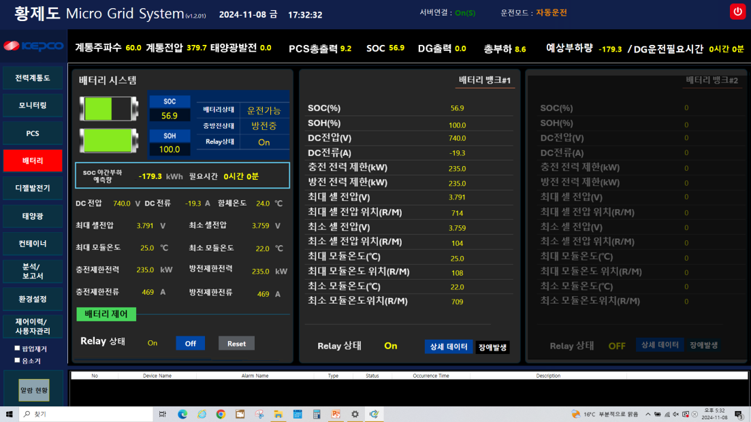
Task: Open the settings gear in the taskbar
Action: [x=354, y=414]
